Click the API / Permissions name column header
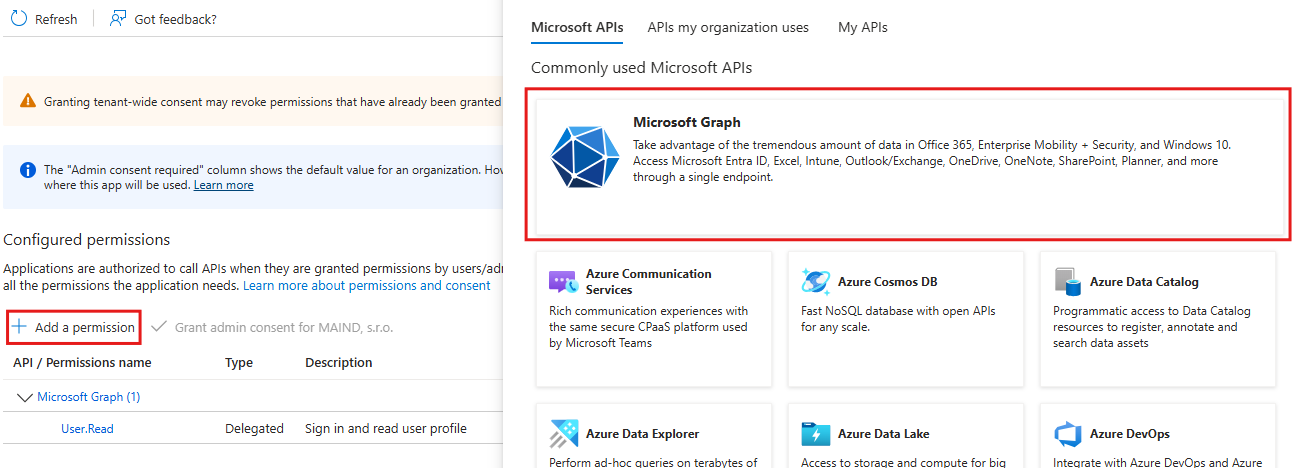 (82, 363)
